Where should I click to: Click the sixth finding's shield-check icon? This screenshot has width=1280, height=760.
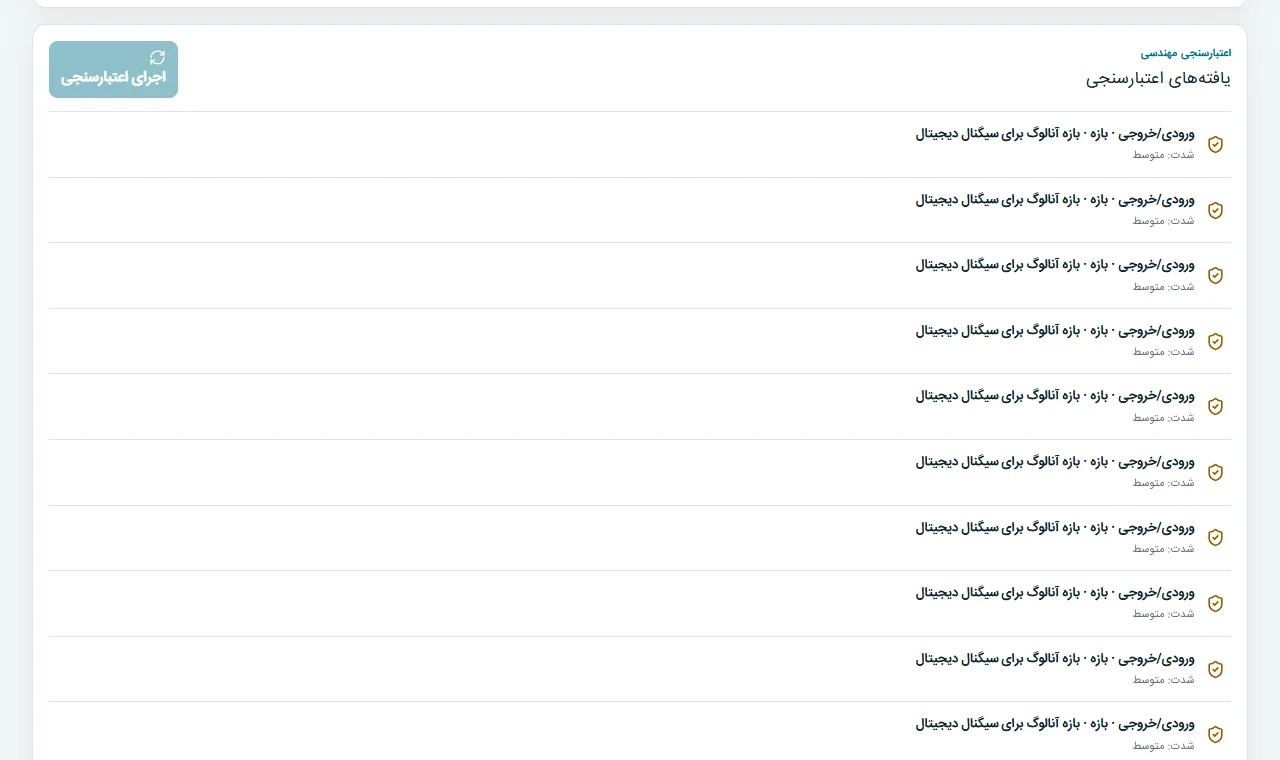pyautogui.click(x=1215, y=472)
